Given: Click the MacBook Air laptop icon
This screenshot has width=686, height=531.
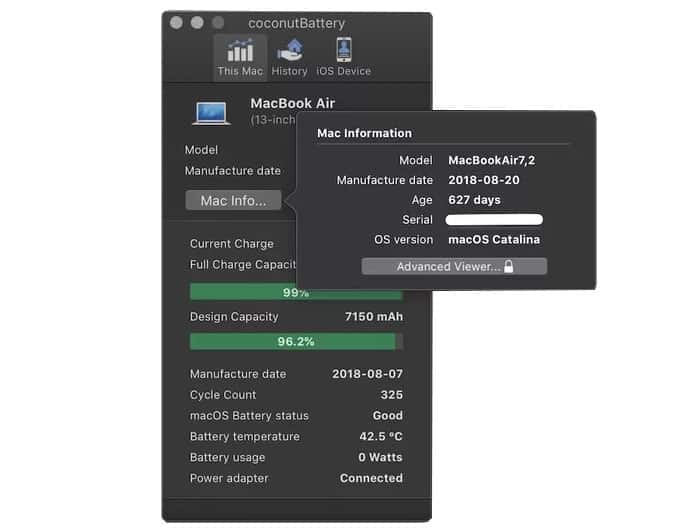Looking at the screenshot, I should (x=211, y=113).
